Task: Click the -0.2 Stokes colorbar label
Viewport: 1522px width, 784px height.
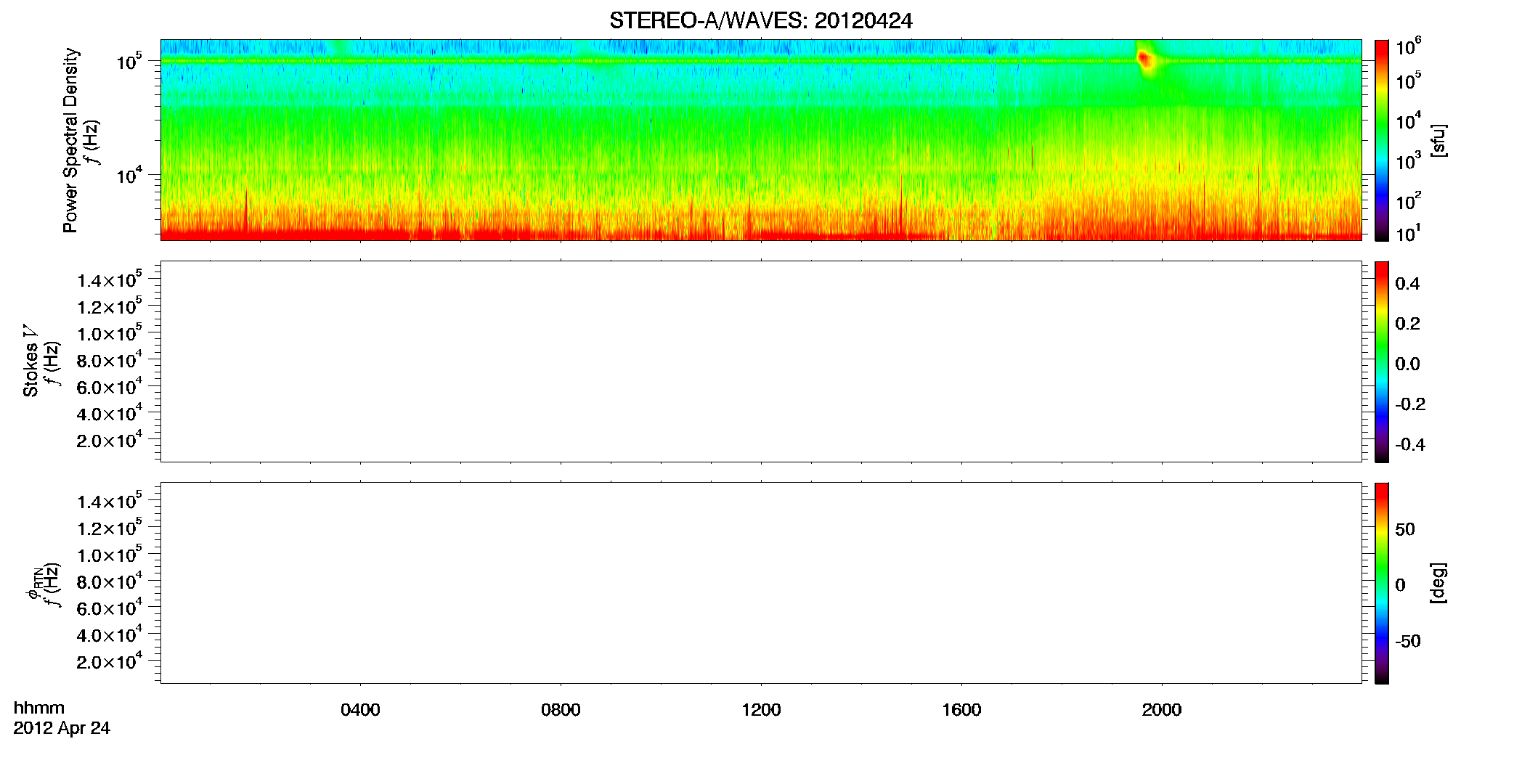Action: (x=1410, y=404)
